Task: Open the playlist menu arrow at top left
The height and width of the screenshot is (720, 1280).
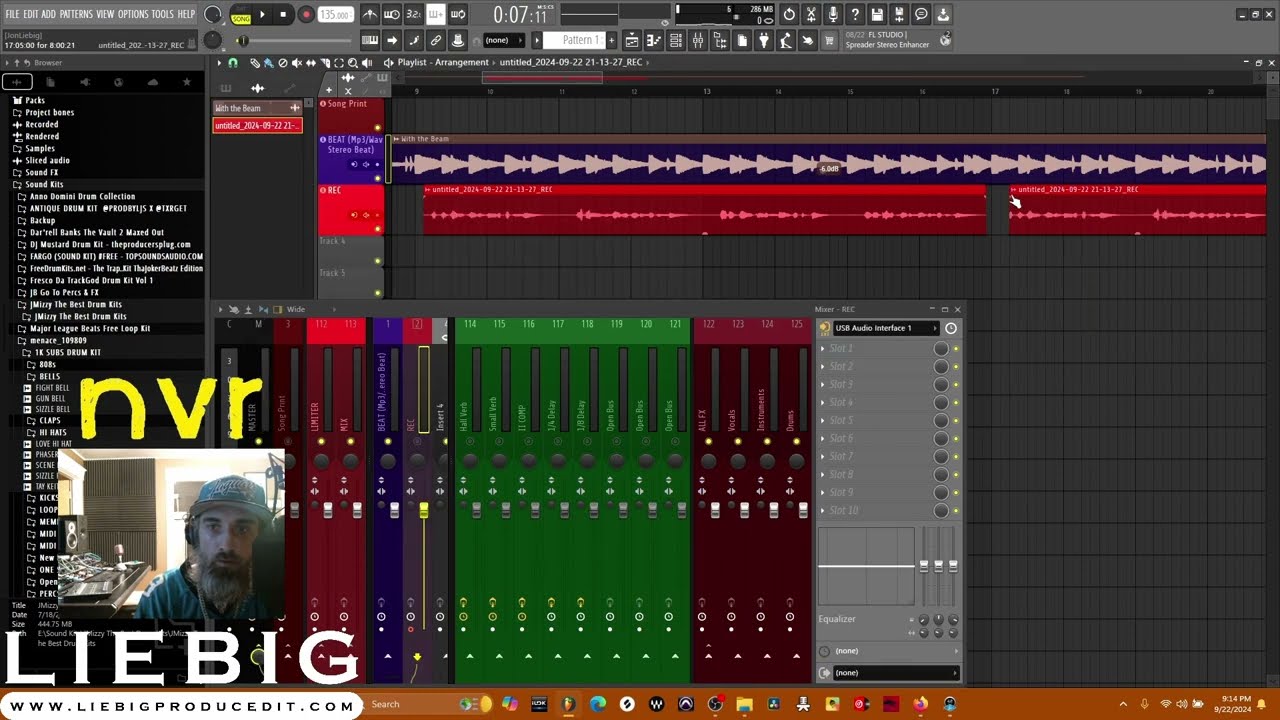Action: [x=219, y=63]
